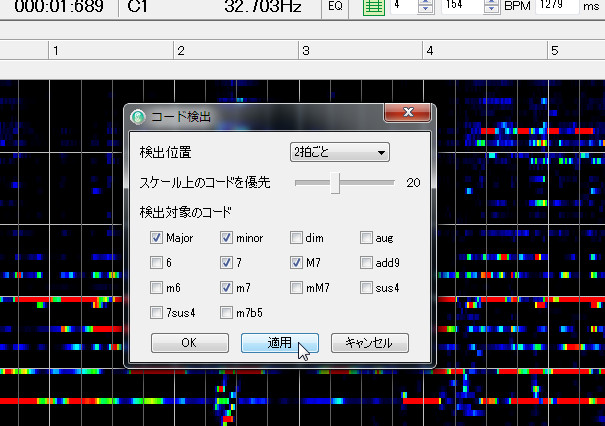Click the green measure grid icon
The width and height of the screenshot is (605, 426).
pos(374,7)
